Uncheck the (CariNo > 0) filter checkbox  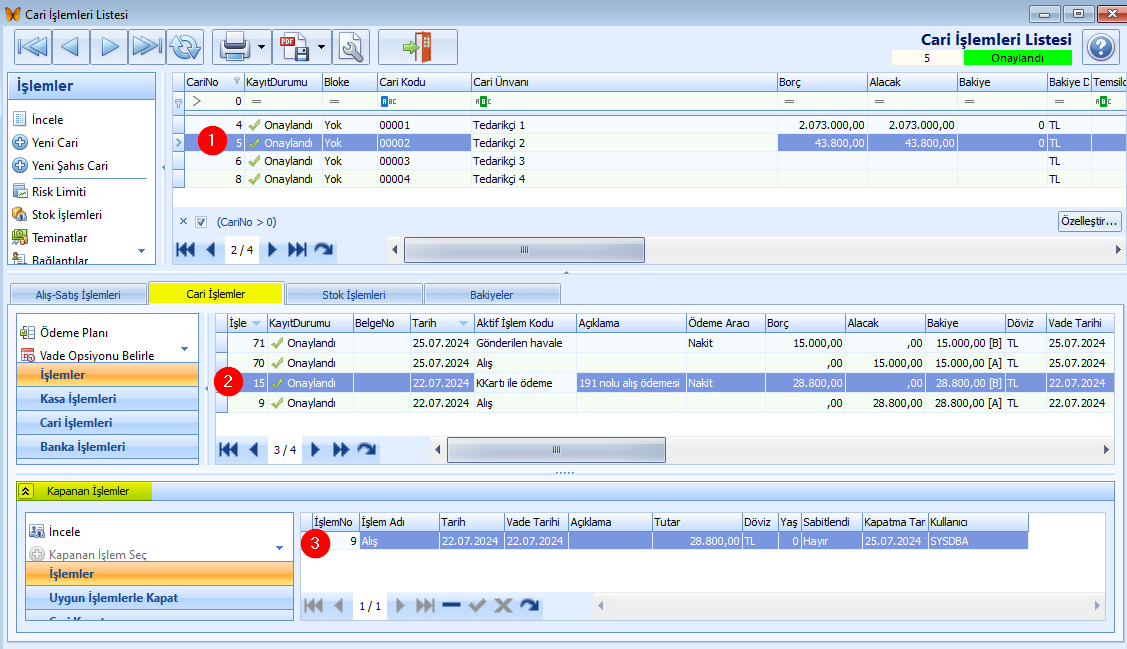(x=201, y=222)
